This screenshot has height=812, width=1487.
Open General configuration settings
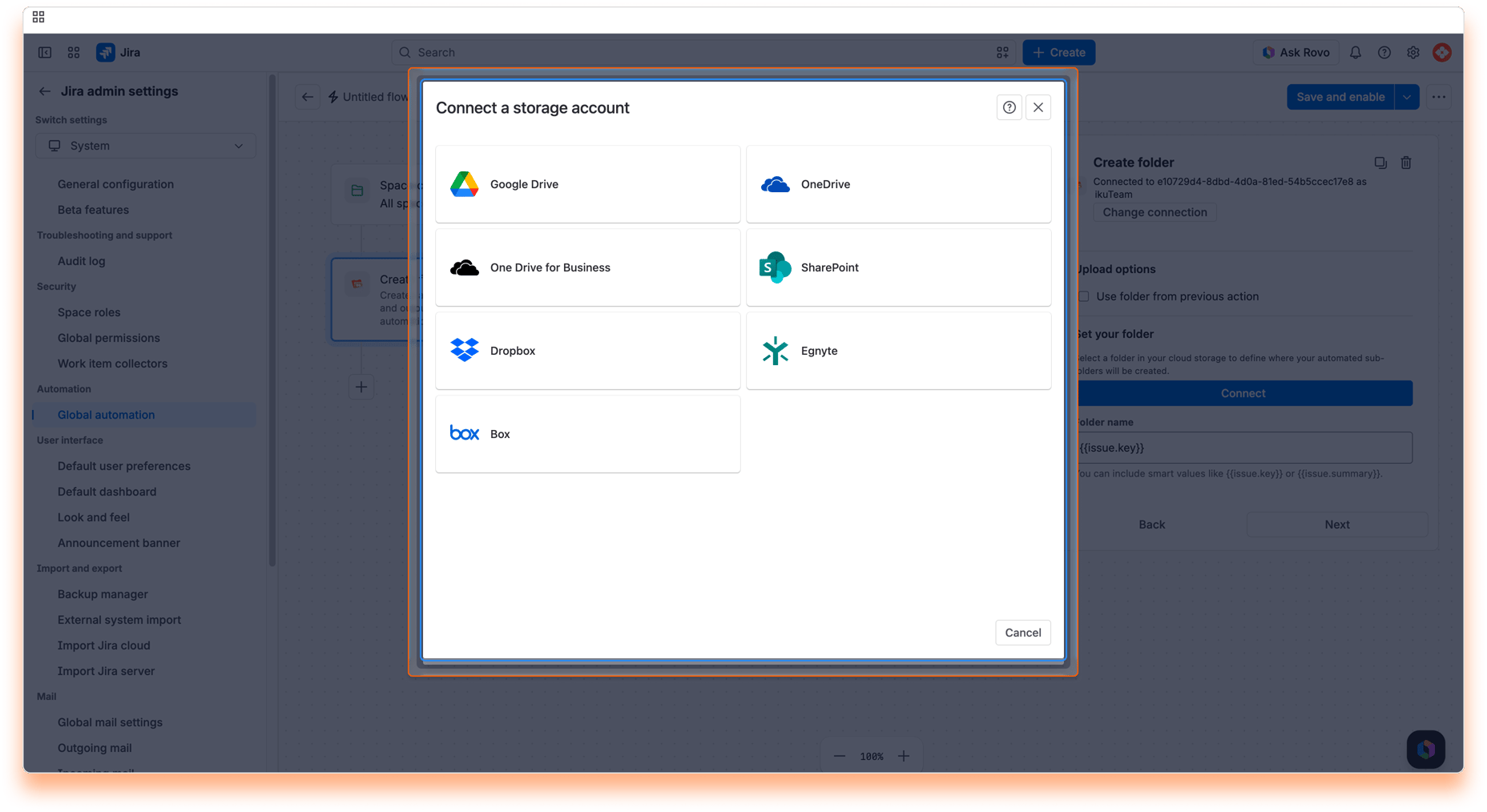pyautogui.click(x=115, y=184)
